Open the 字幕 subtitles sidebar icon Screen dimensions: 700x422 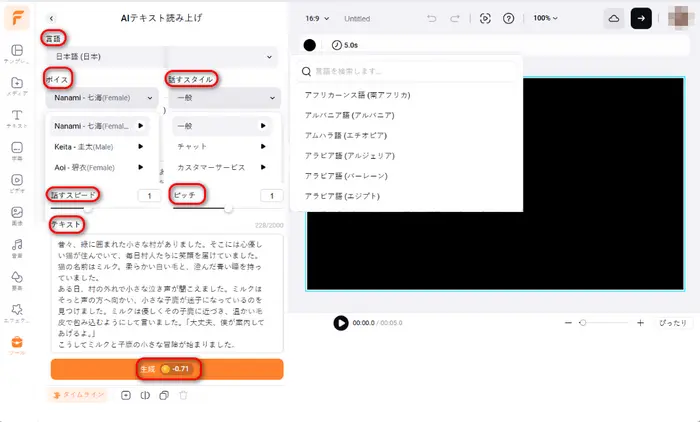pos(17,151)
